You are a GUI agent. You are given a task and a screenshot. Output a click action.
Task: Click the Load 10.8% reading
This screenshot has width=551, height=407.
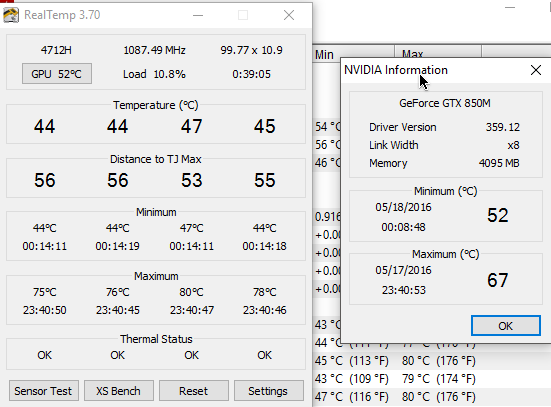tap(154, 74)
